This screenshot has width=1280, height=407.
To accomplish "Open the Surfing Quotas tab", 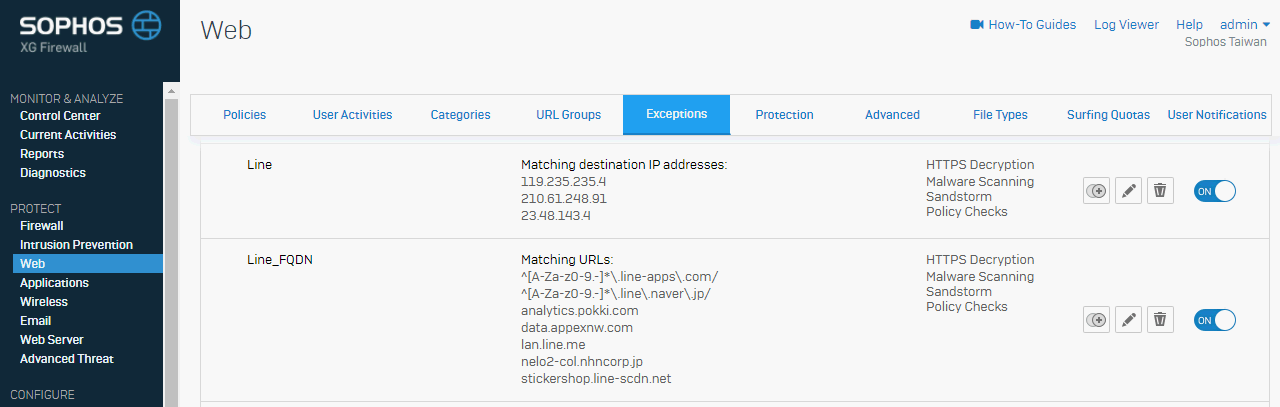I will (1108, 115).
